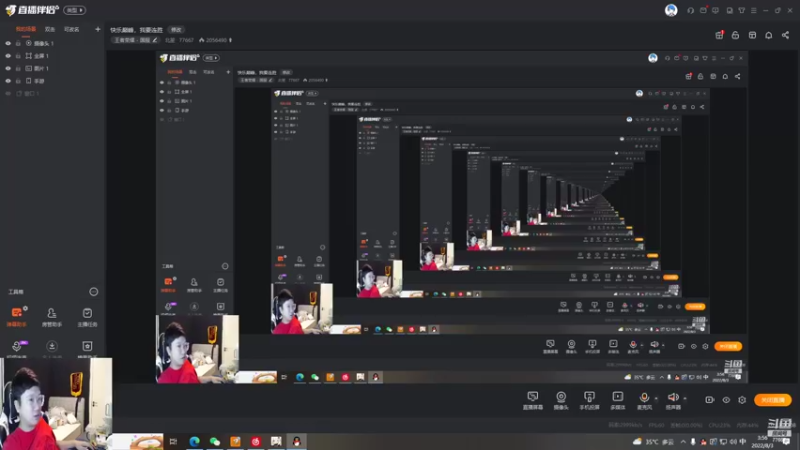The image size is (800, 450).
Task: Hide the 全屏 1 layer in outermost list
Action: [8, 56]
